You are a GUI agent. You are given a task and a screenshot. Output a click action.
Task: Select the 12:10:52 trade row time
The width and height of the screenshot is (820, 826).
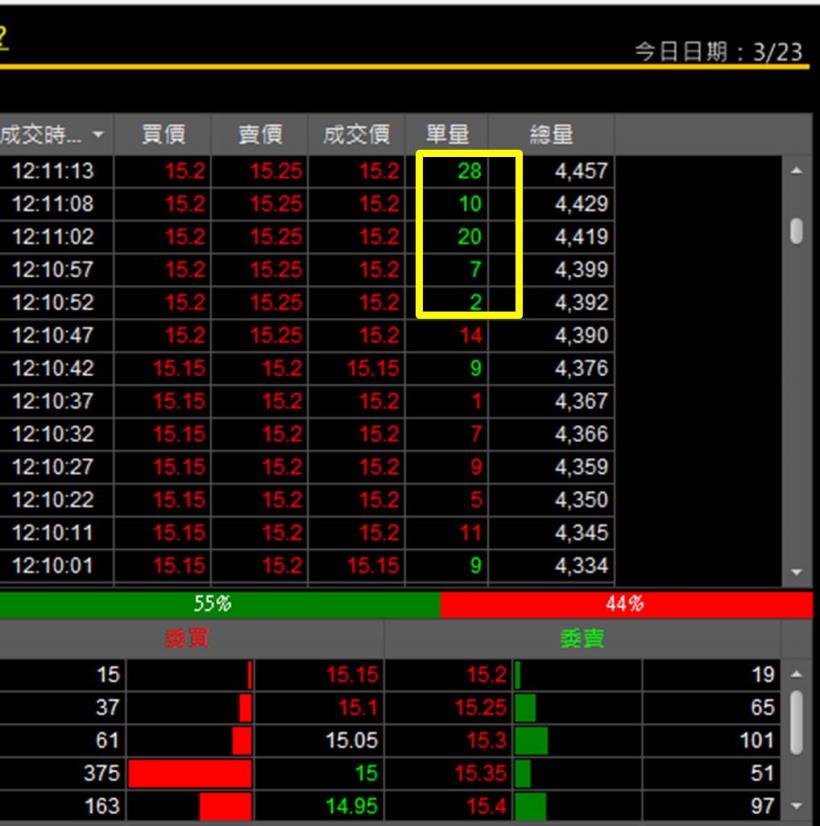tap(53, 302)
